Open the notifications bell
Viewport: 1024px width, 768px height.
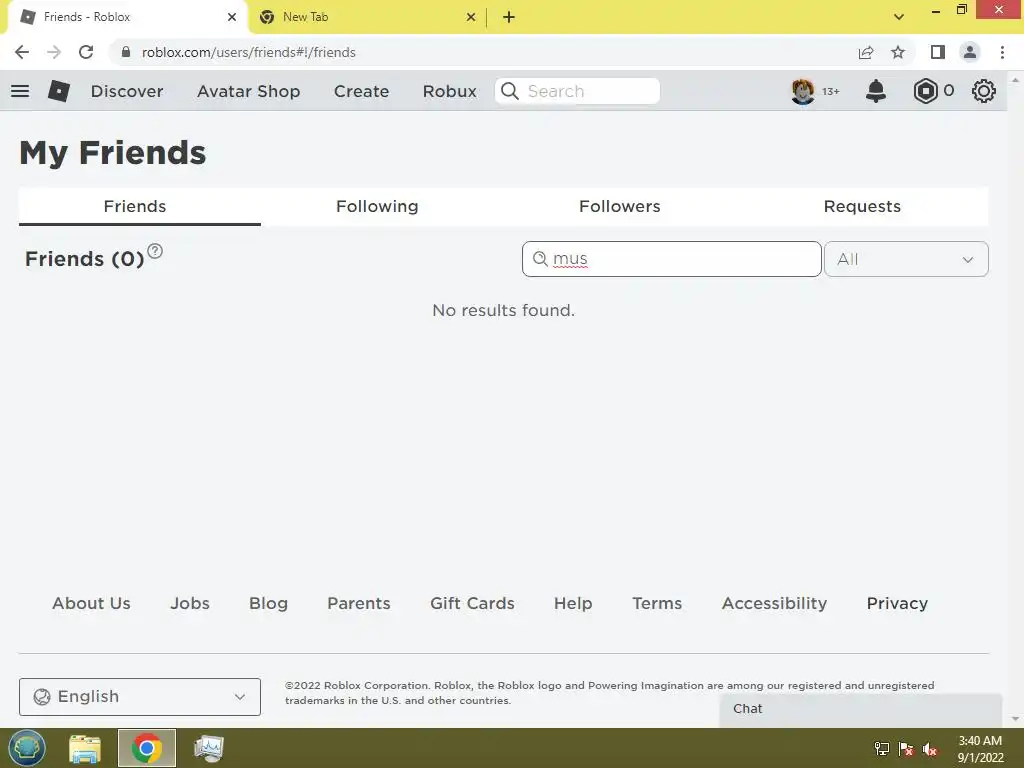876,91
